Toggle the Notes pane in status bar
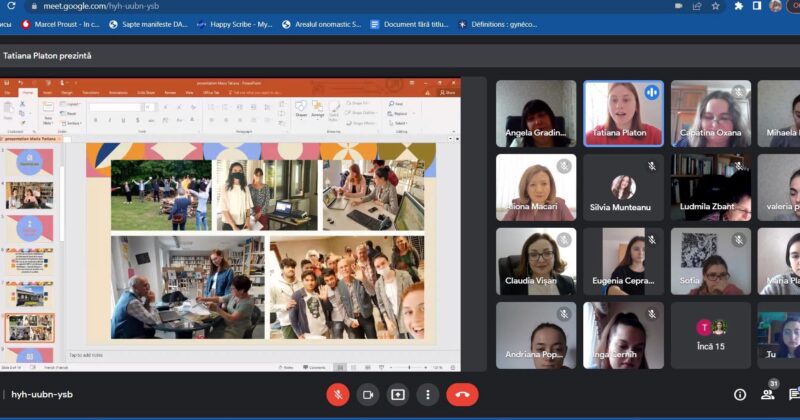 286,367
